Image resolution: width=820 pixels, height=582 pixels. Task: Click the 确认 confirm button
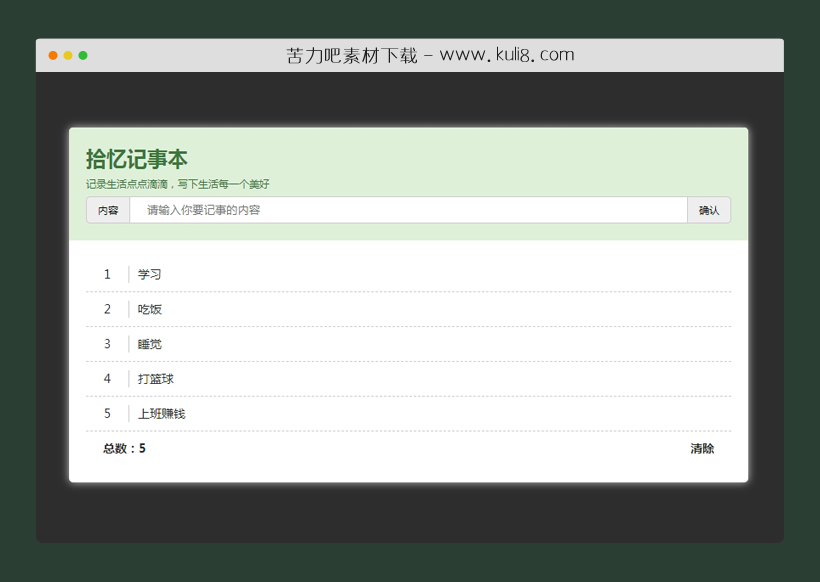[x=709, y=210]
